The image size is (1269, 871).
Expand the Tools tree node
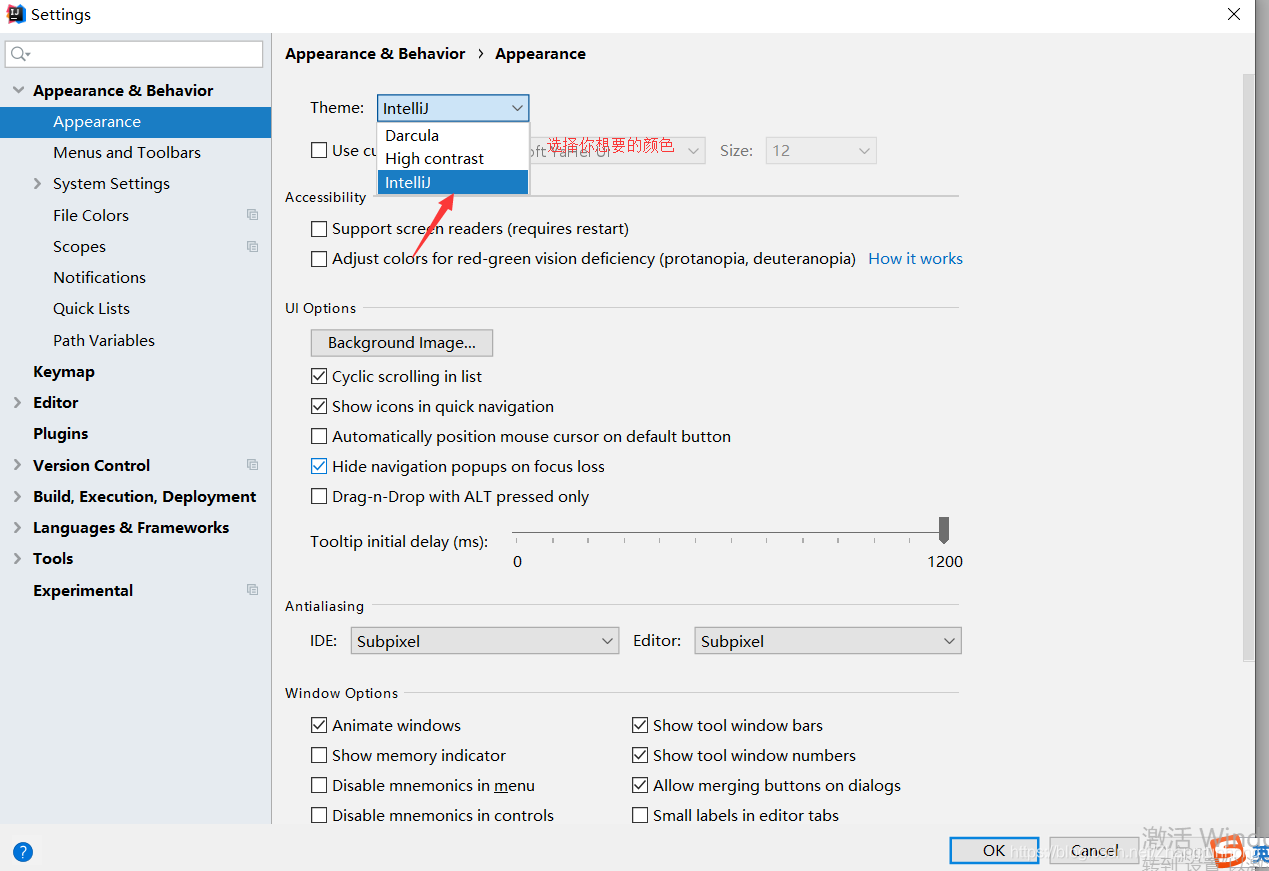(17, 558)
